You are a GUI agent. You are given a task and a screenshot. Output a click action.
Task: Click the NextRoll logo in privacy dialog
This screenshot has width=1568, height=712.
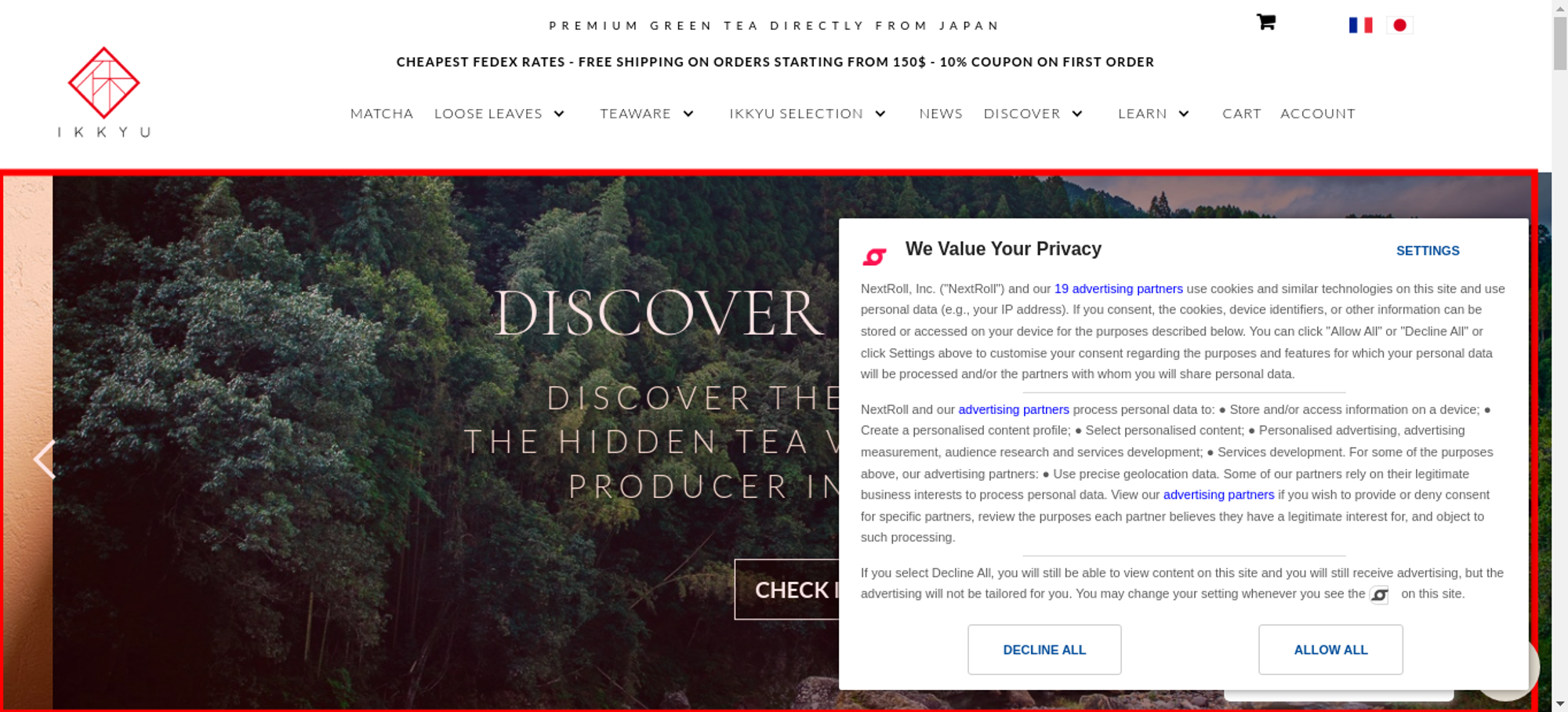(x=874, y=256)
